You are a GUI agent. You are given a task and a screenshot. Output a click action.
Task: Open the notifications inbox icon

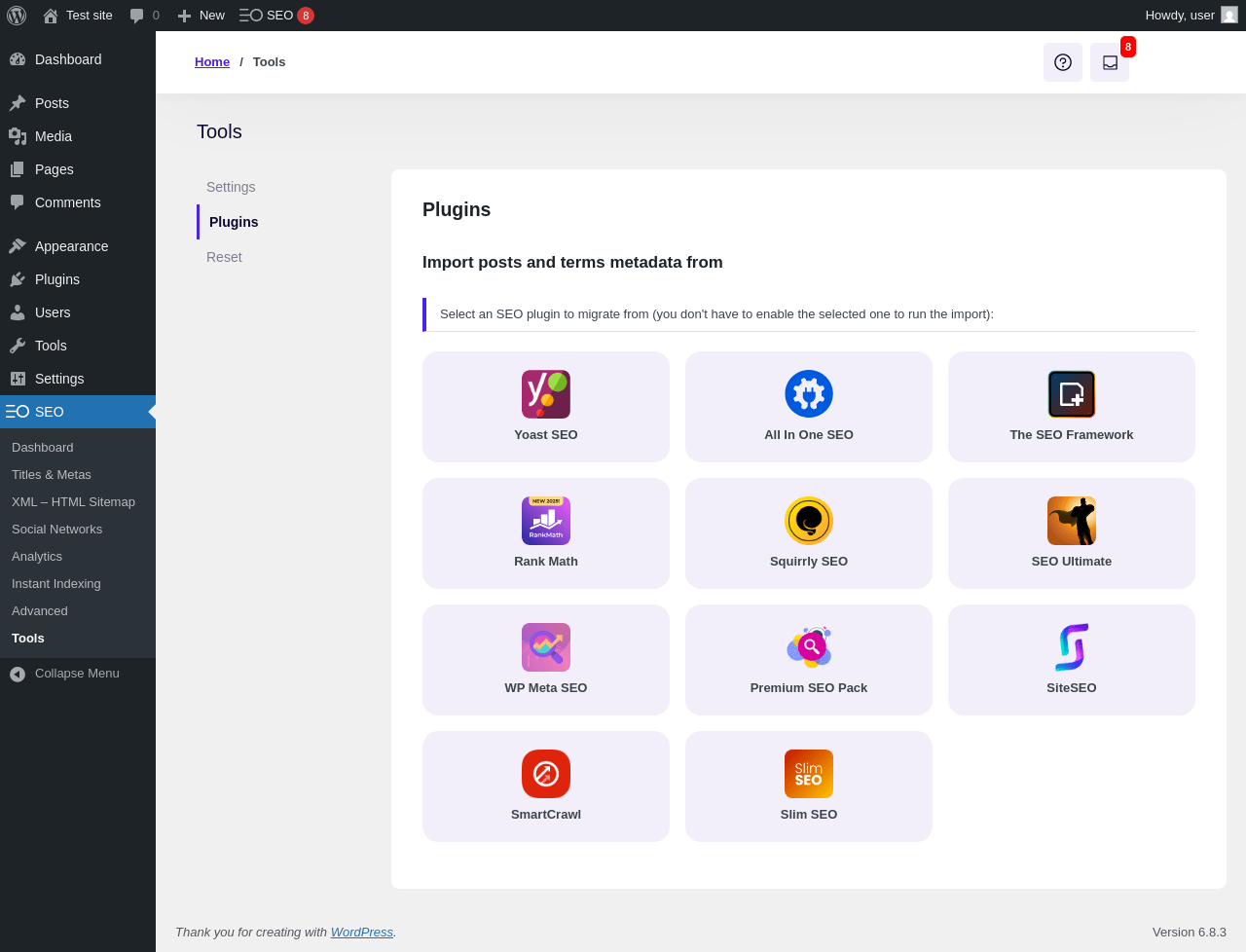pyautogui.click(x=1110, y=62)
